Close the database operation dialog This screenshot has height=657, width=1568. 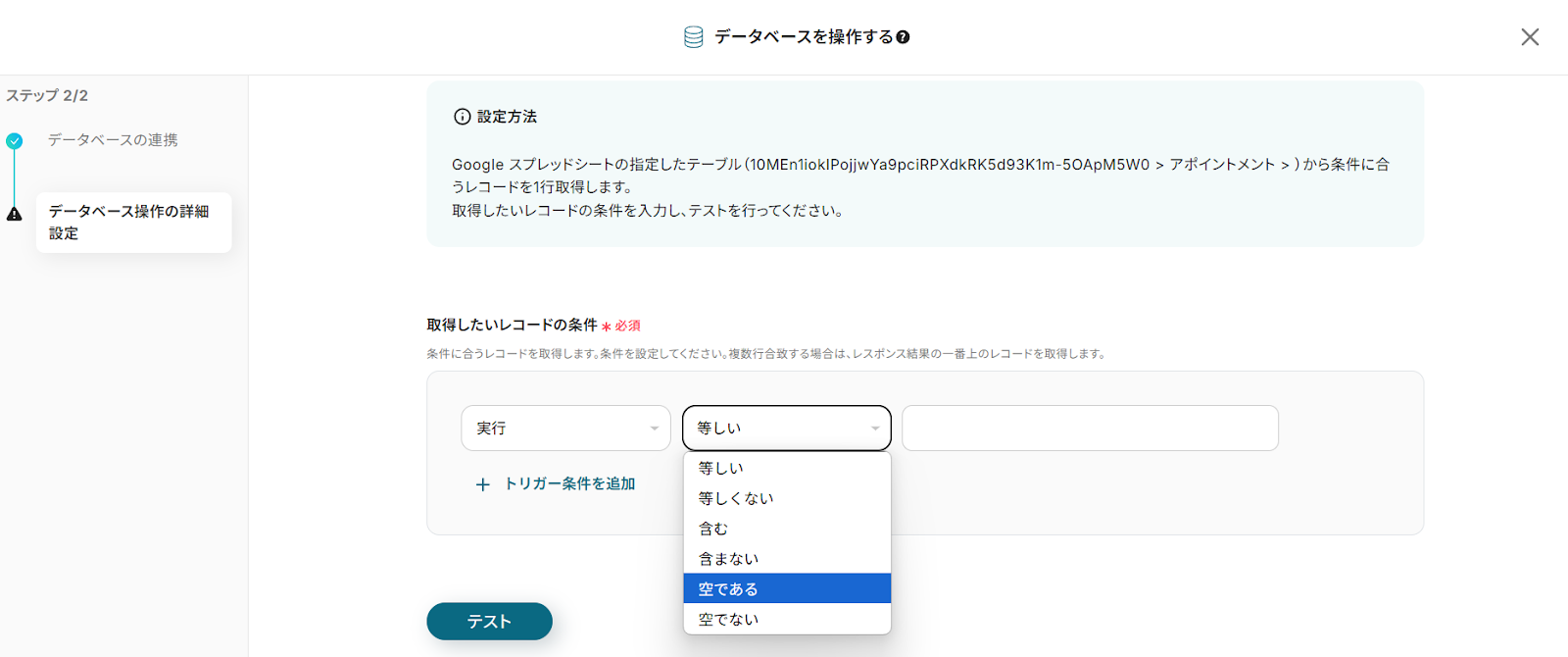coord(1529,37)
